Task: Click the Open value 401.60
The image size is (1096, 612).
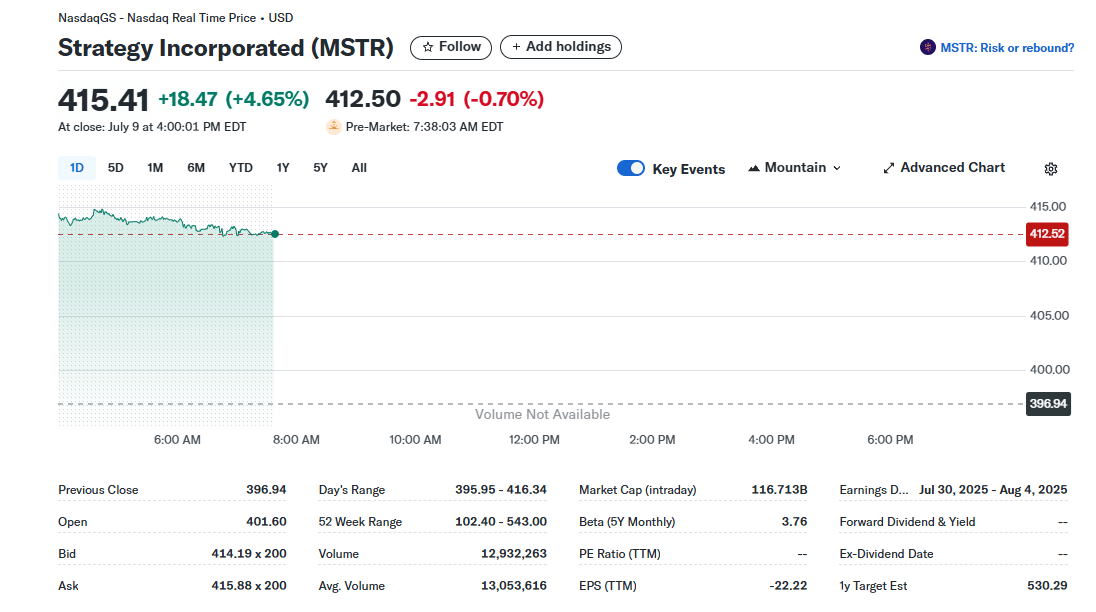Action: pos(266,522)
